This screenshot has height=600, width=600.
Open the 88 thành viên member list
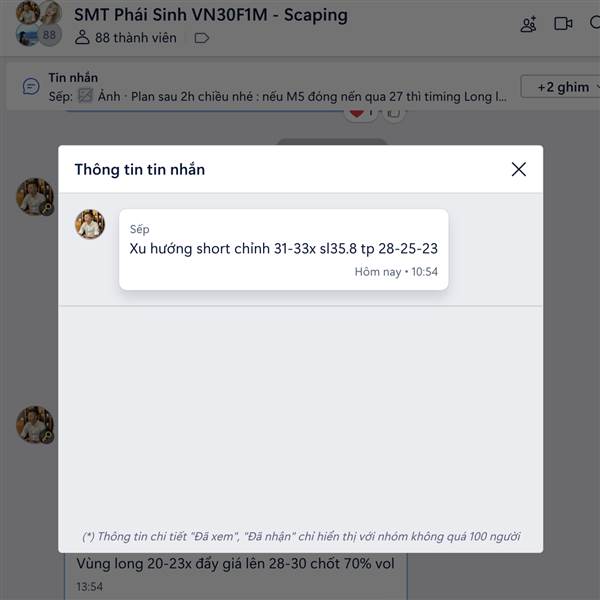coord(126,38)
